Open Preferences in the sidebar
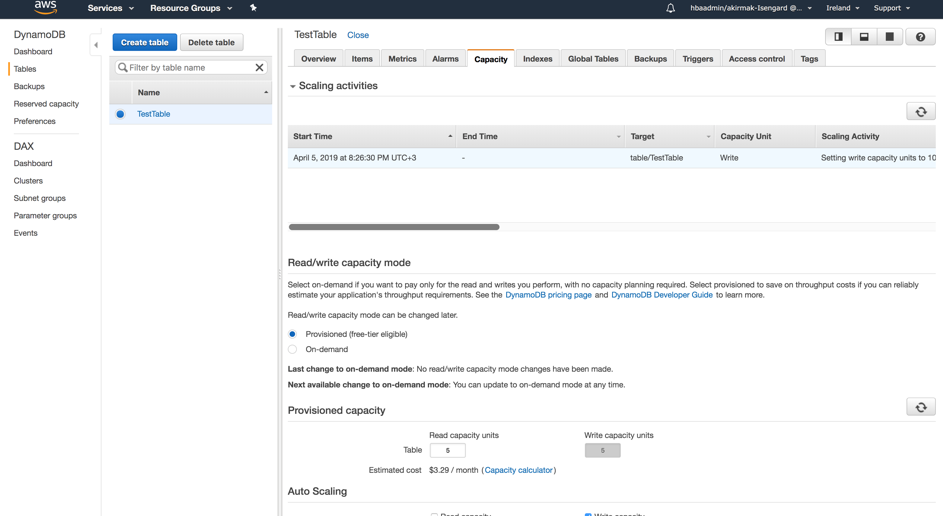Image resolution: width=943 pixels, height=516 pixels. [34, 121]
